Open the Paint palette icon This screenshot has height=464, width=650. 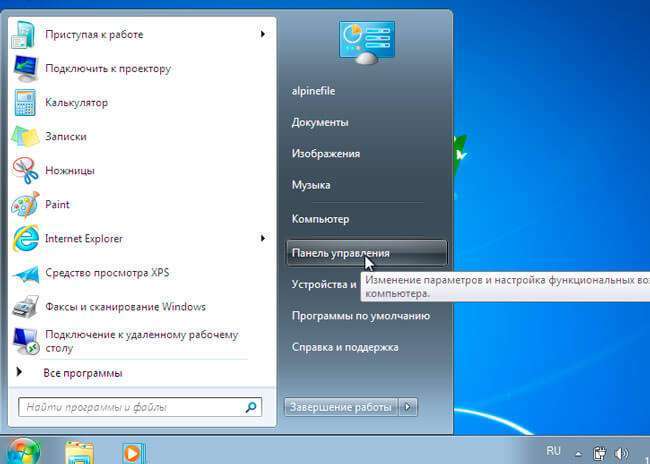25,204
